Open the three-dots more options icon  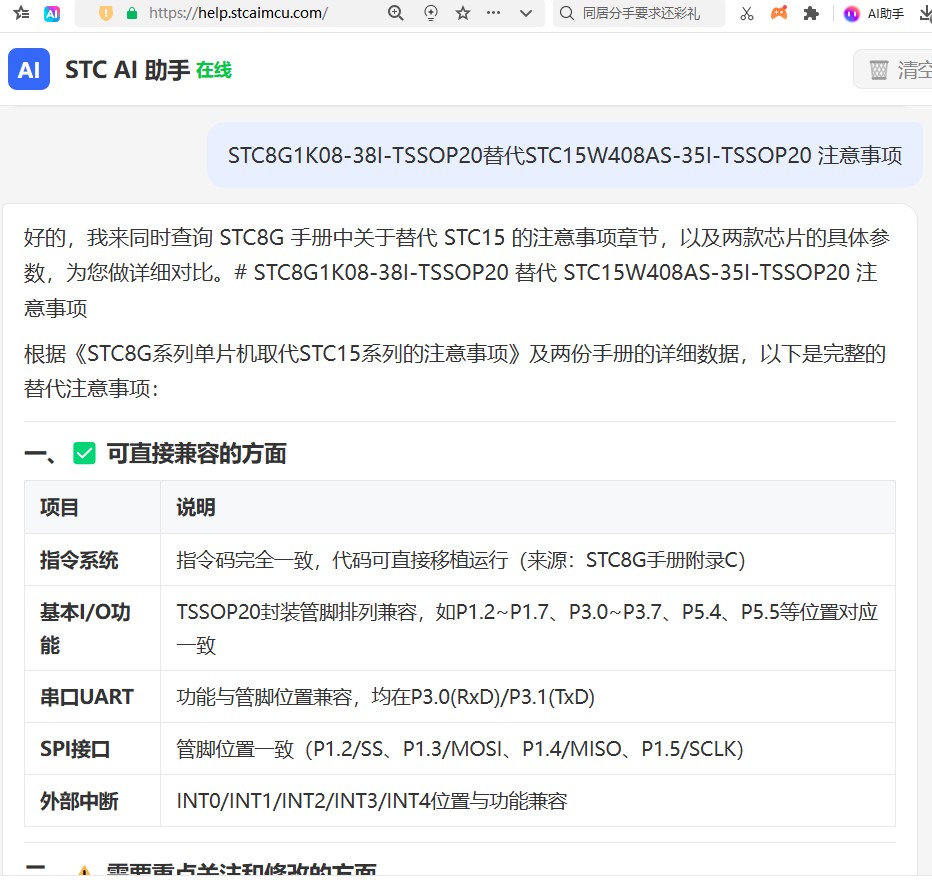click(x=493, y=12)
